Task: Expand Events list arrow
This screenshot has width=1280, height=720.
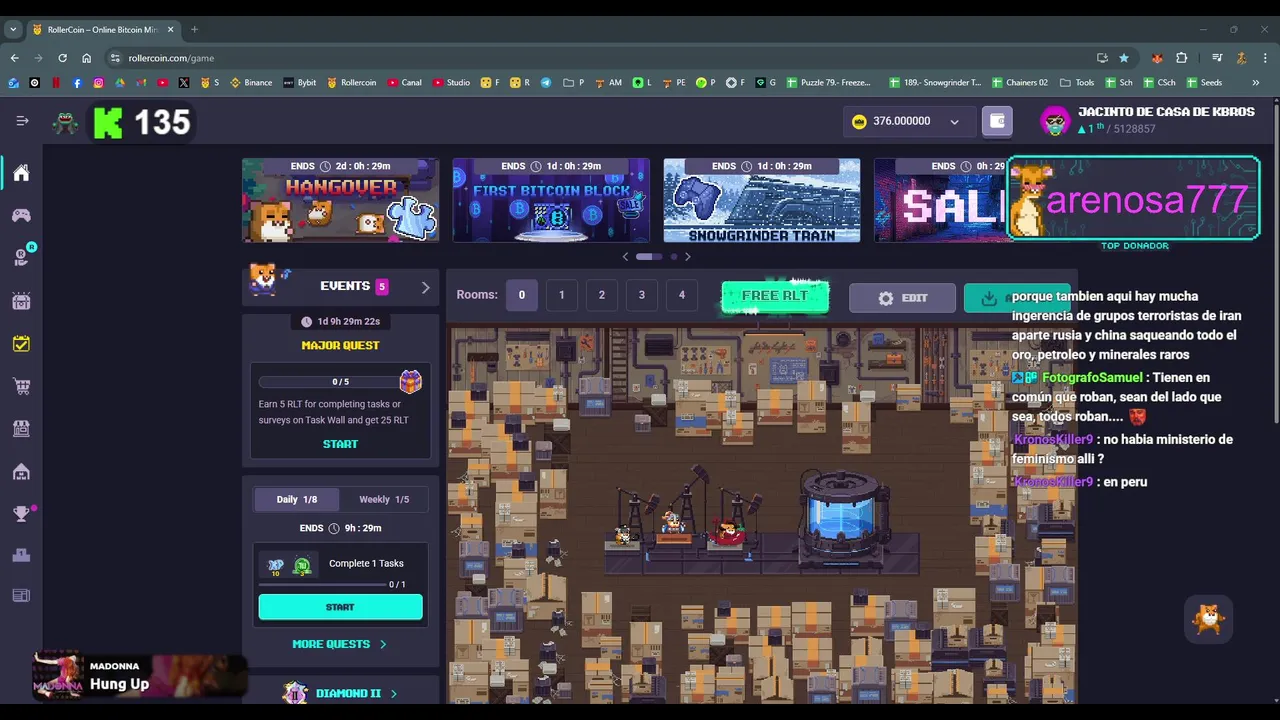Action: (425, 287)
